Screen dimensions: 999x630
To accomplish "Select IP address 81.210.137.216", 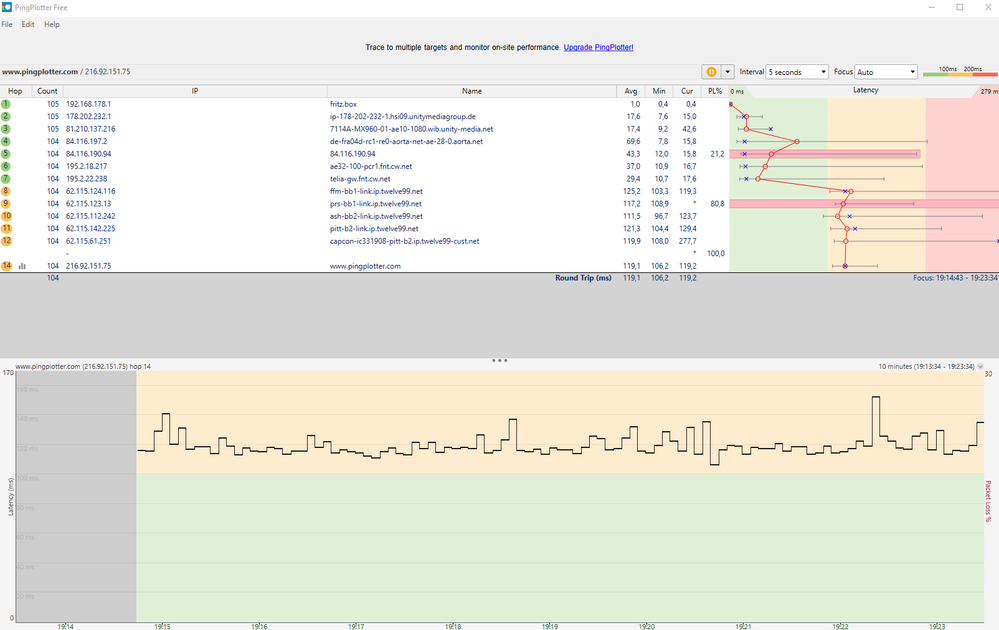I will 90,129.
